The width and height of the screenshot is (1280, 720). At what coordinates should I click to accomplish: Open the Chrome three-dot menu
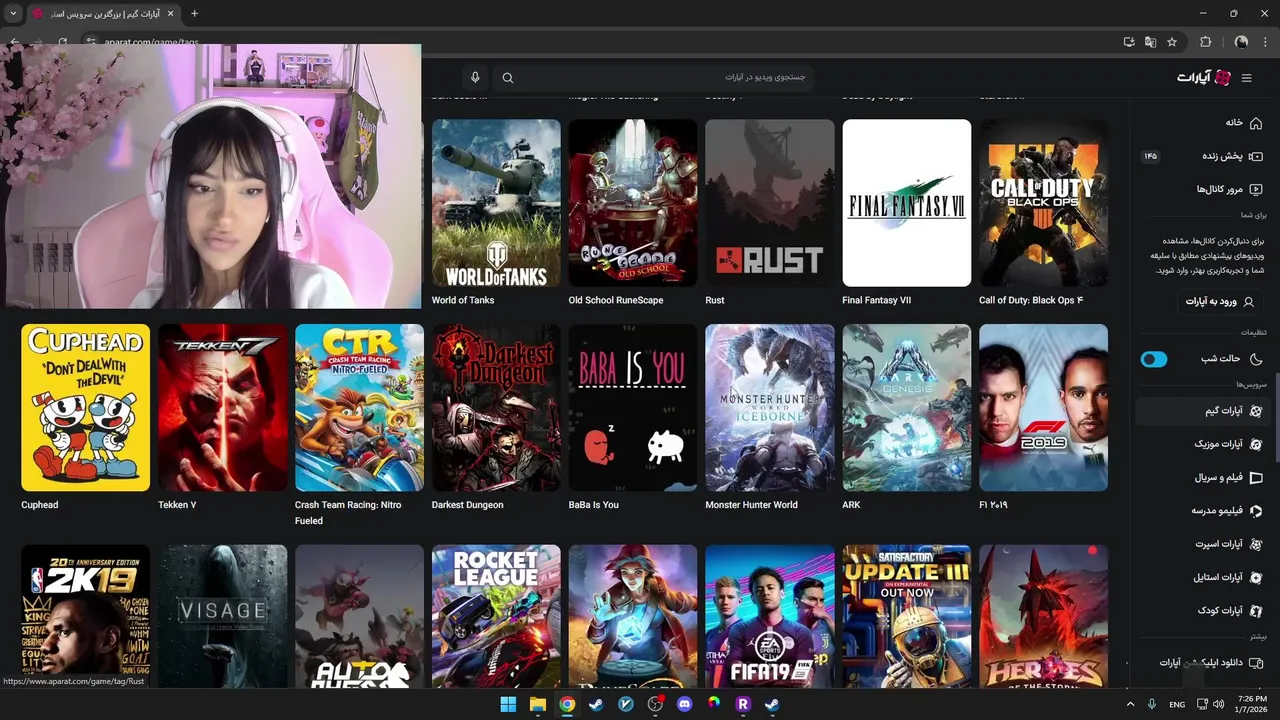coord(1266,42)
